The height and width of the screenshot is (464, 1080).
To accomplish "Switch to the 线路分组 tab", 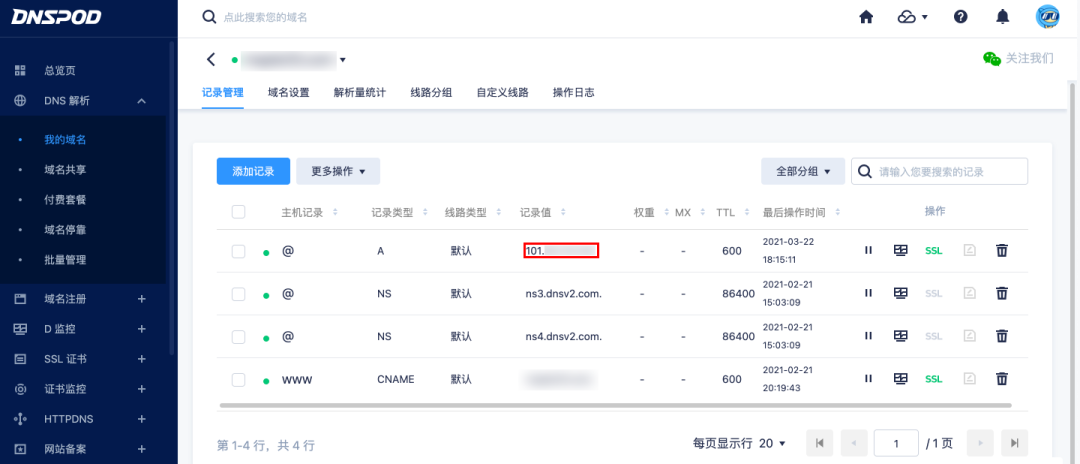I will 431,92.
